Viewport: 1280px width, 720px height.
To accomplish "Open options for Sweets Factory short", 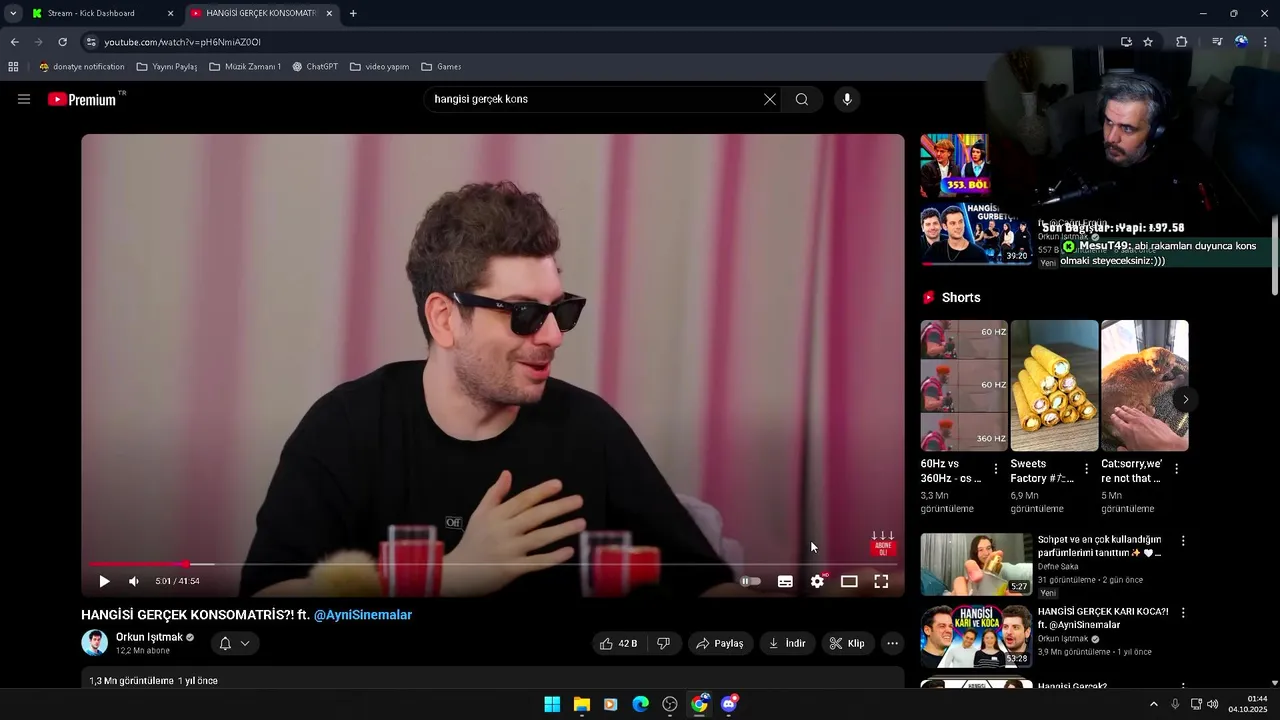I will click(1086, 468).
